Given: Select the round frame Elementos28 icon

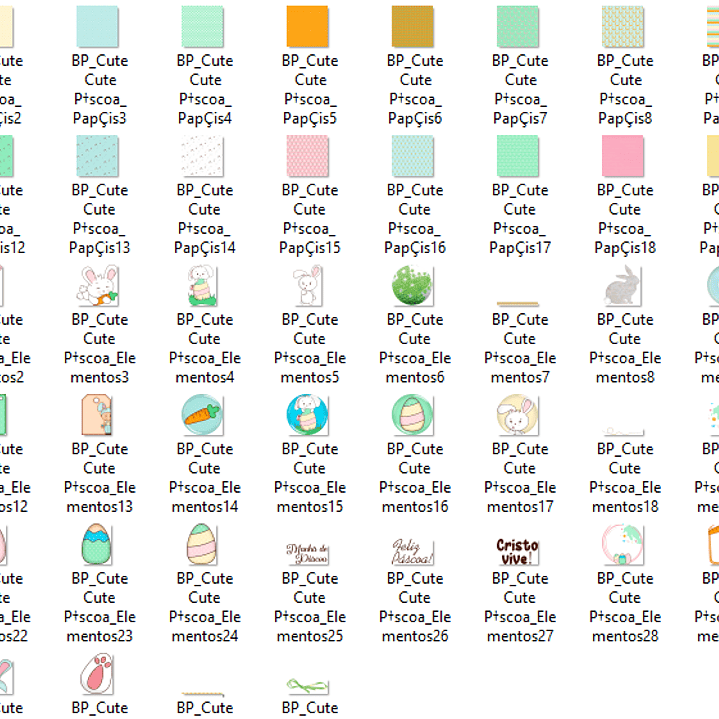Looking at the screenshot, I should (624, 545).
